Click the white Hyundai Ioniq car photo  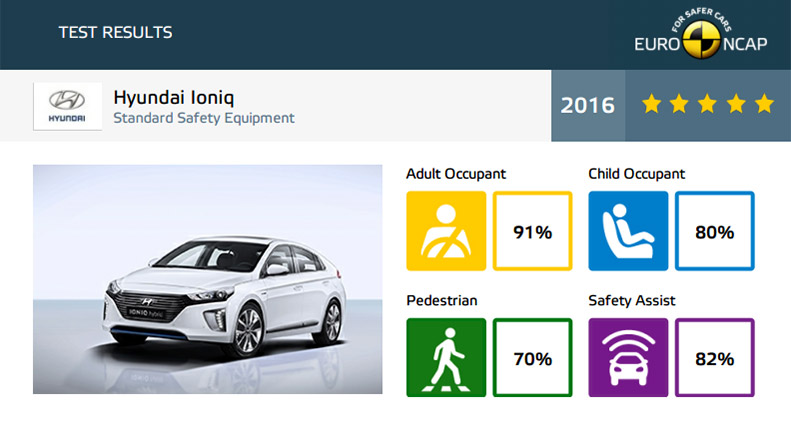207,279
